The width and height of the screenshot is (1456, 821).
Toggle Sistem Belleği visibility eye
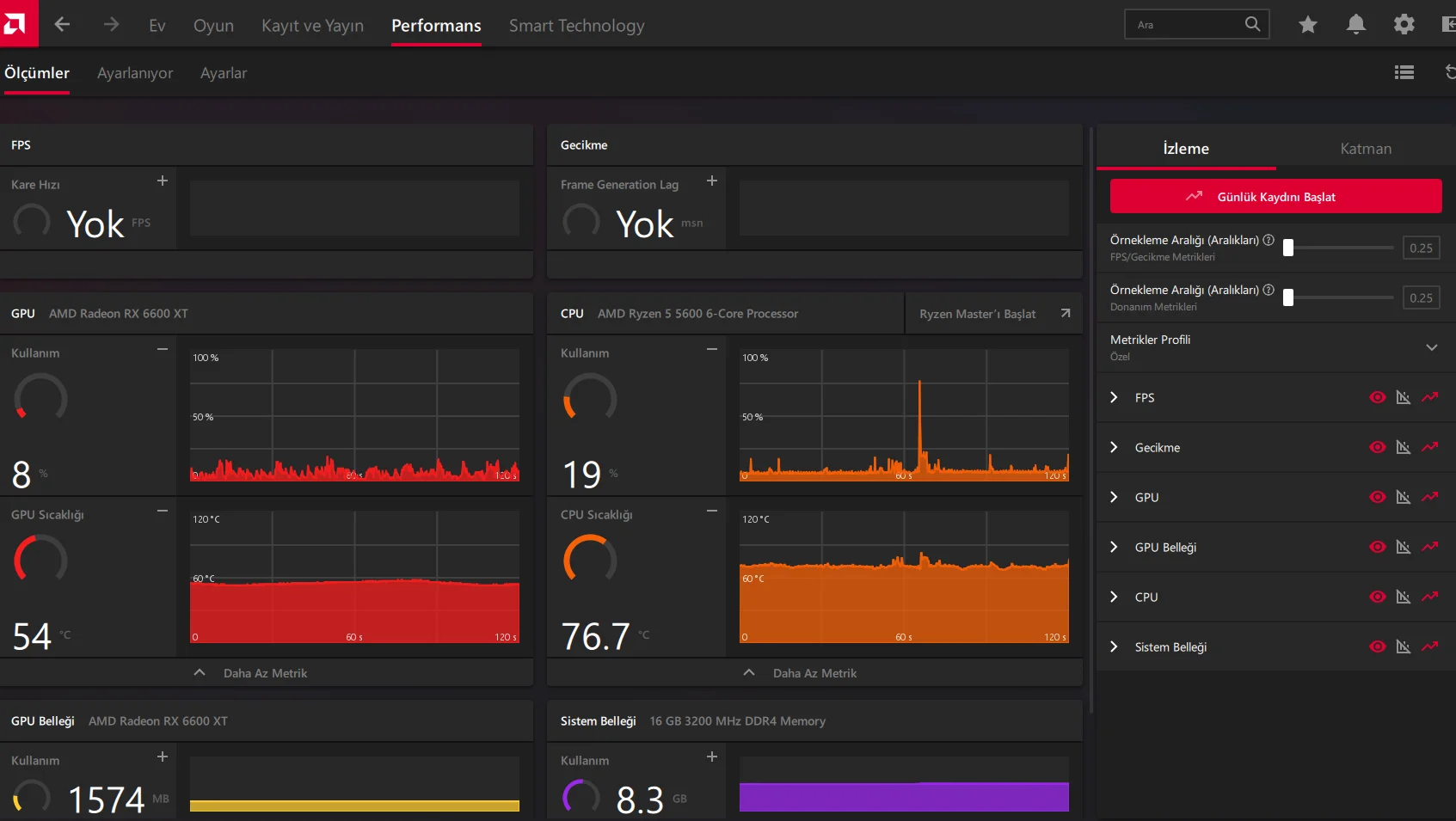click(1378, 646)
